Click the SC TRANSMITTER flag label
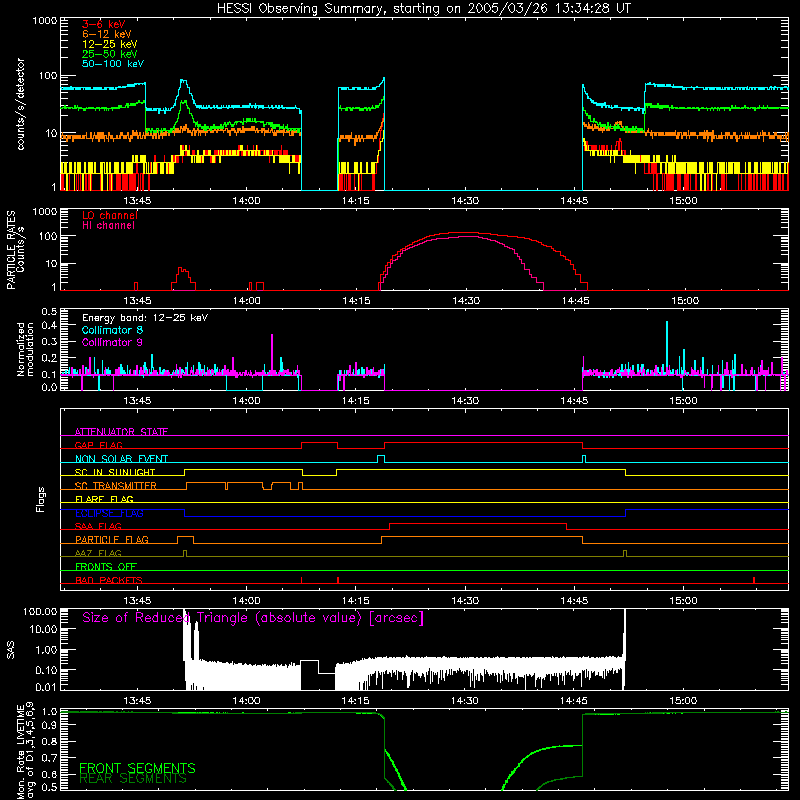The height and width of the screenshot is (800, 800). click(116, 486)
